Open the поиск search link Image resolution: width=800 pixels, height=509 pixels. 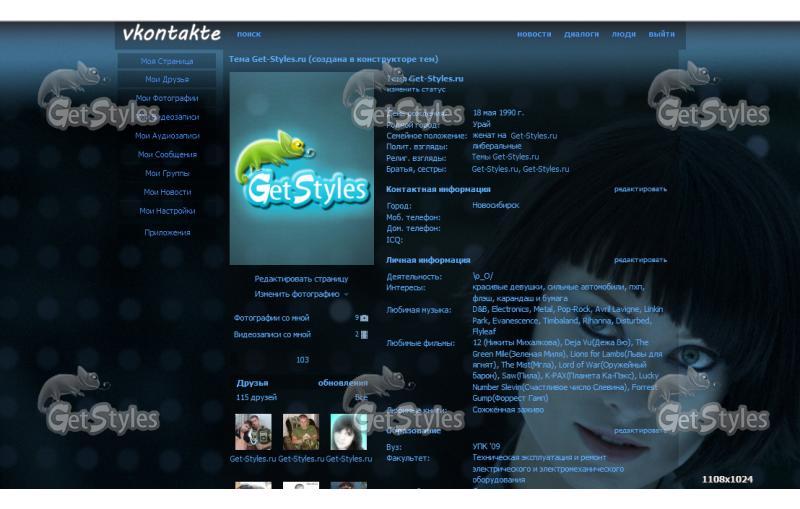click(x=248, y=34)
